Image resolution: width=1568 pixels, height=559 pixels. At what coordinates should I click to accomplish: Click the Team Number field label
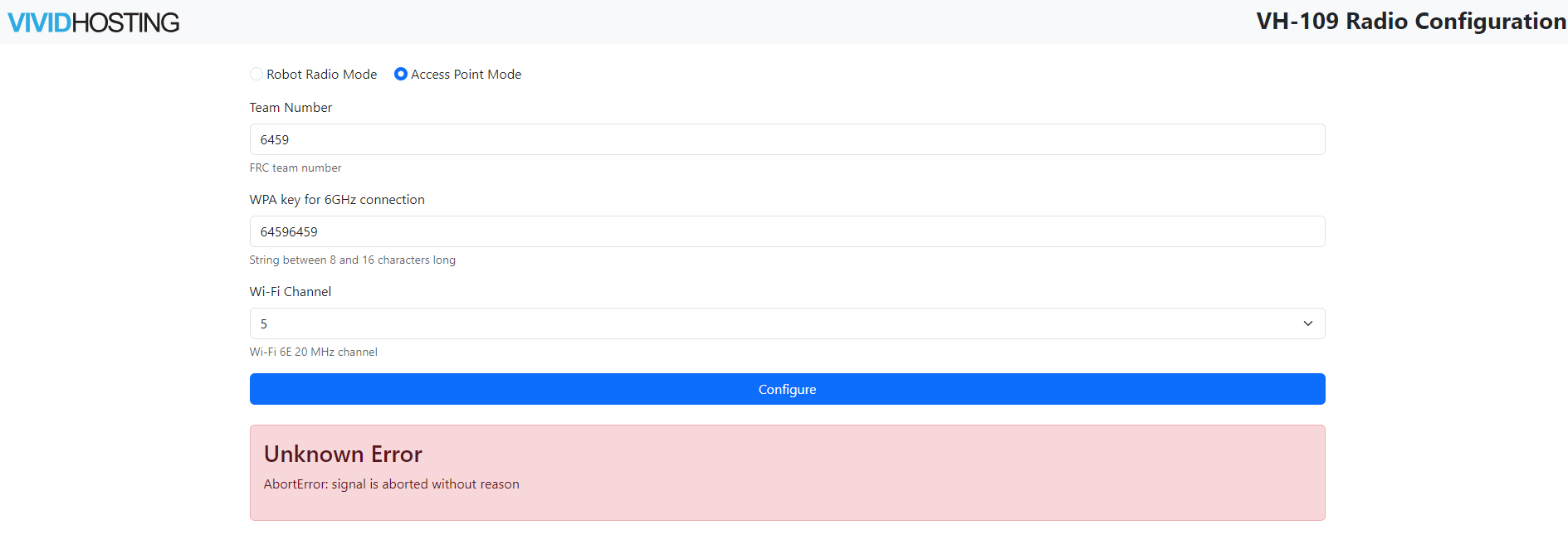(291, 108)
